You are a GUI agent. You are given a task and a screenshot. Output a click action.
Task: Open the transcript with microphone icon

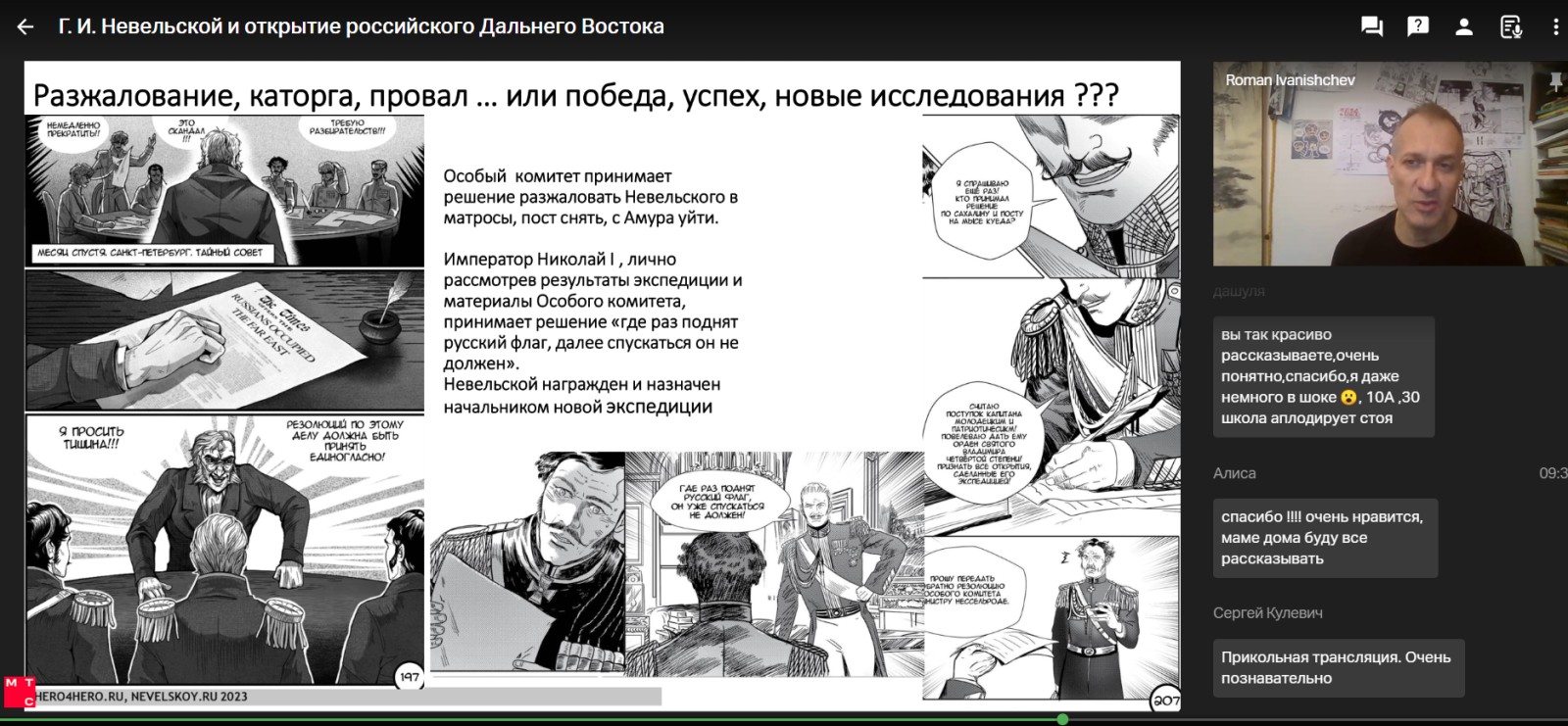tap(1511, 27)
